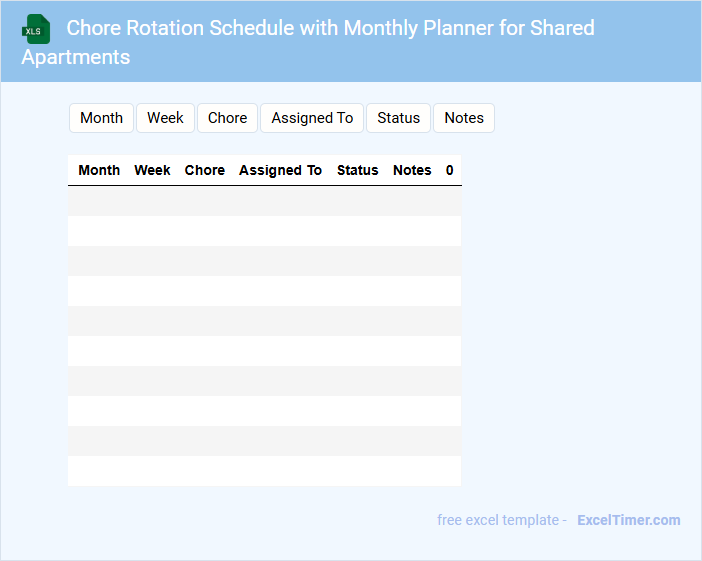
Task: Click the Chore Rotation Schedule title text
Action: 330,28
